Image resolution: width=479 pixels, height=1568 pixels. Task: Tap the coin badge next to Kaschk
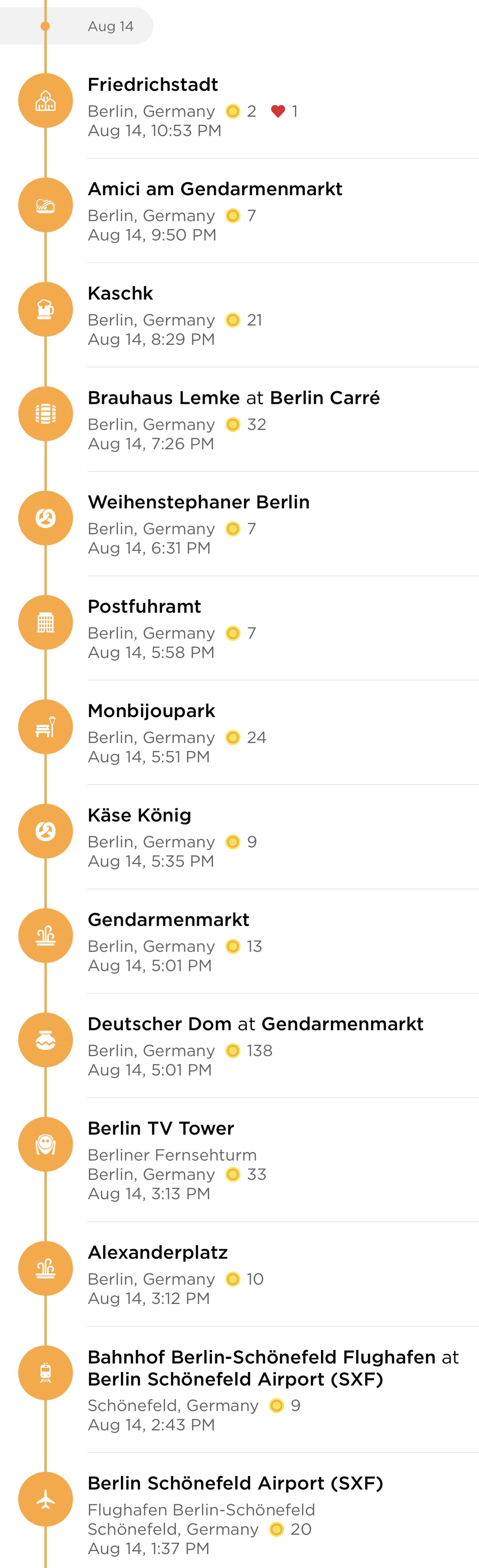point(233,320)
